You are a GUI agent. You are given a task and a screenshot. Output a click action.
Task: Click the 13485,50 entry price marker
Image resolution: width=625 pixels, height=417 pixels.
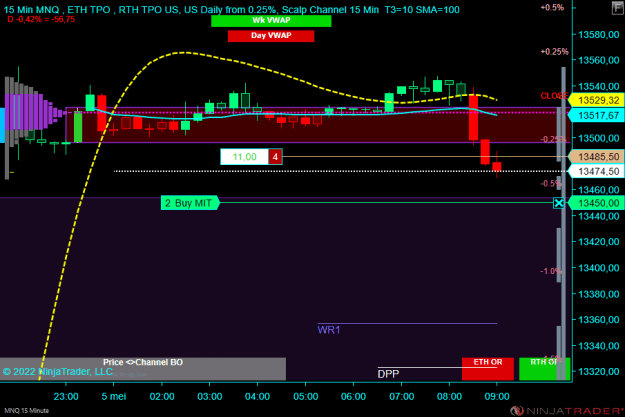coord(596,157)
